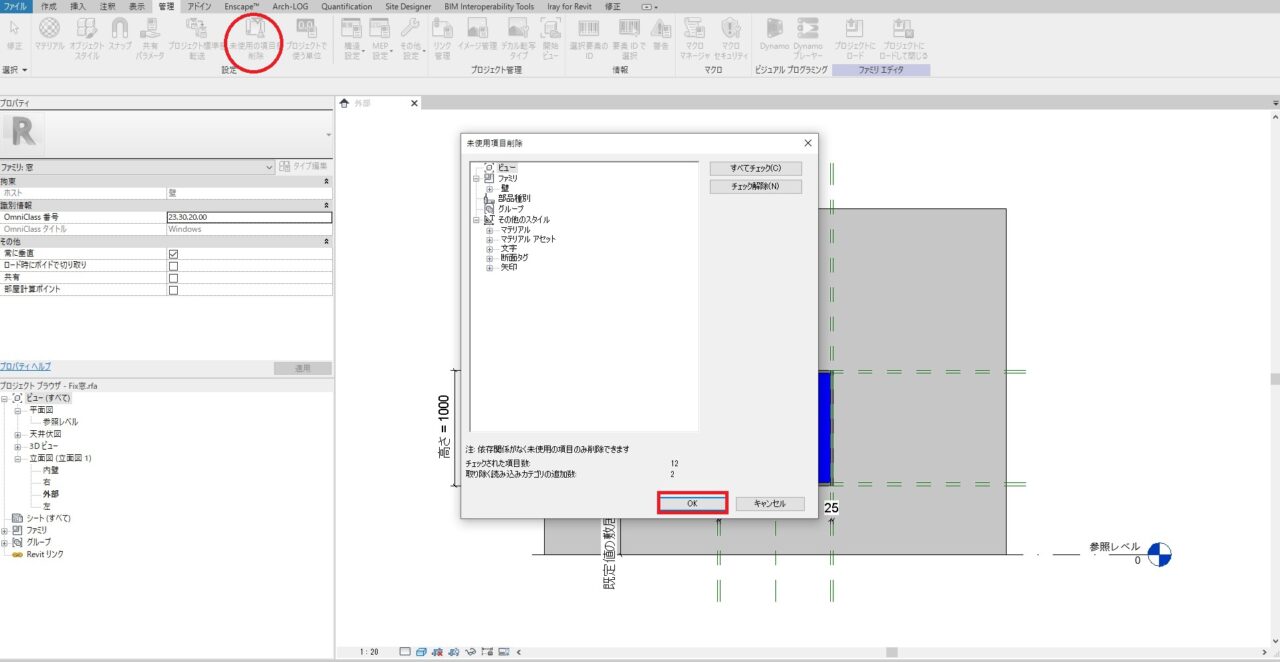
Task: Select Revit リンク in project browser
Action: [45, 554]
